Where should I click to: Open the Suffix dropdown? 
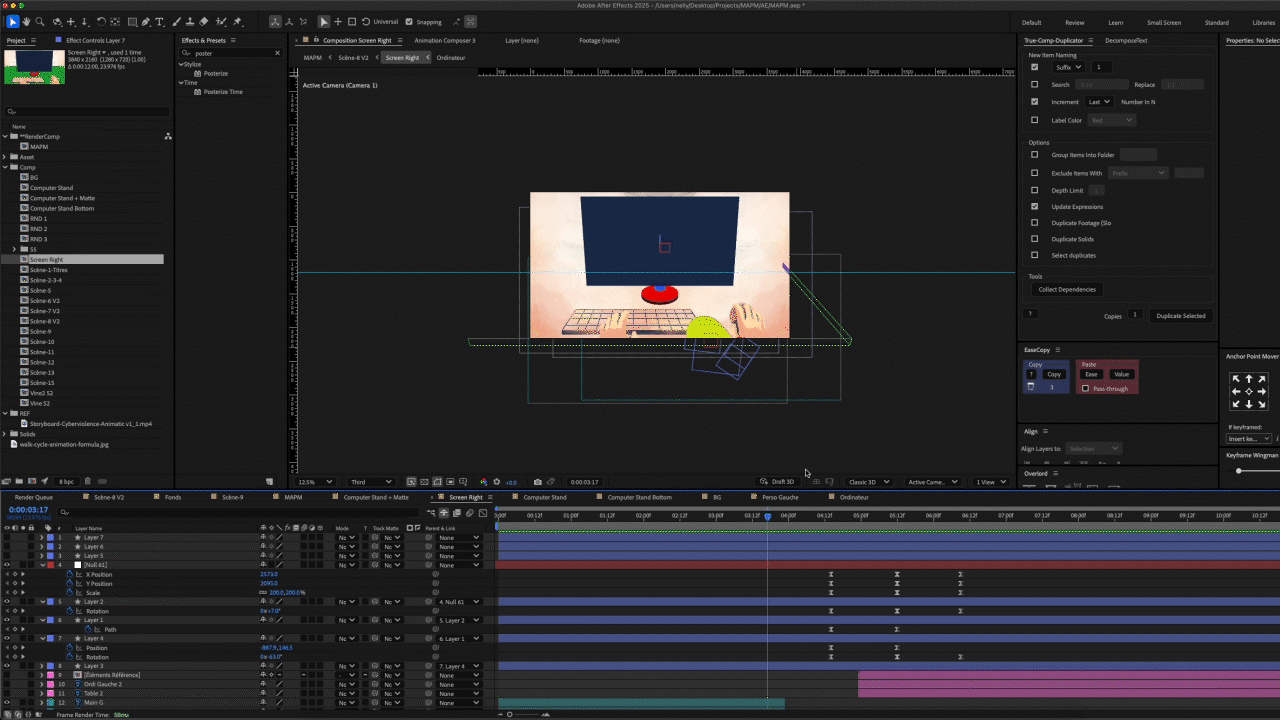pyautogui.click(x=1068, y=67)
